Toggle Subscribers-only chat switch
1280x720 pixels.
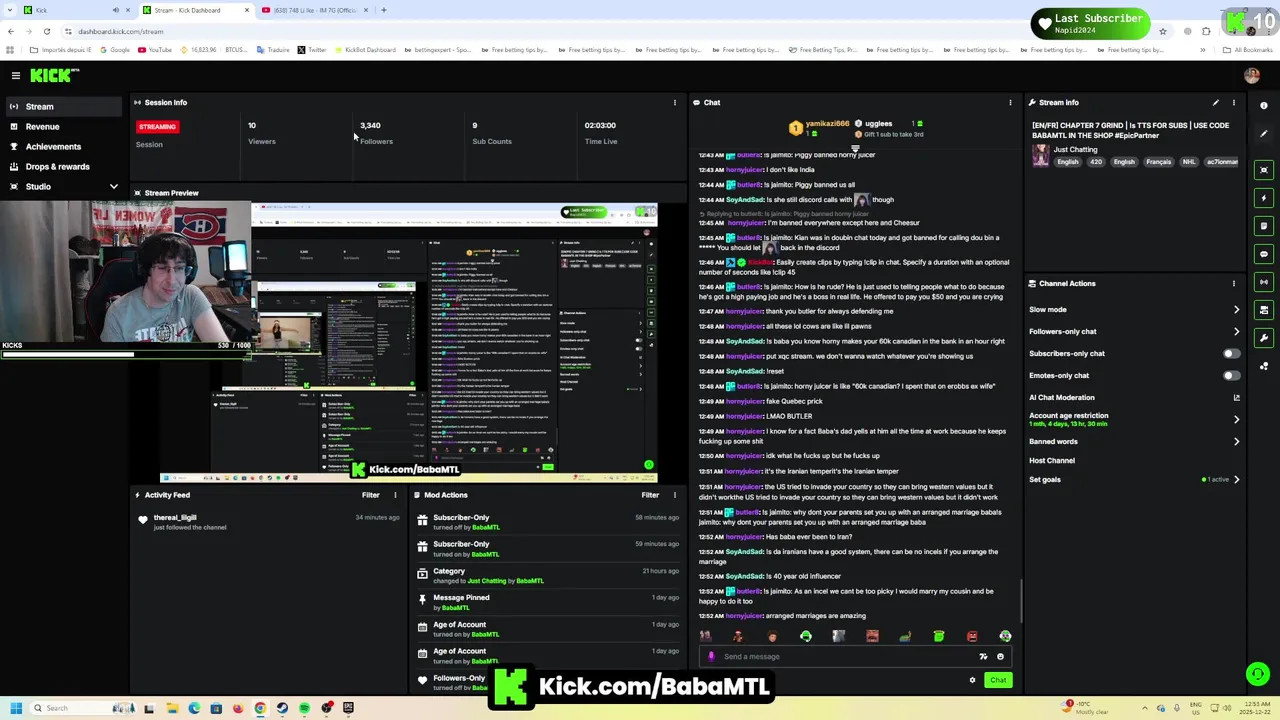tap(1231, 353)
